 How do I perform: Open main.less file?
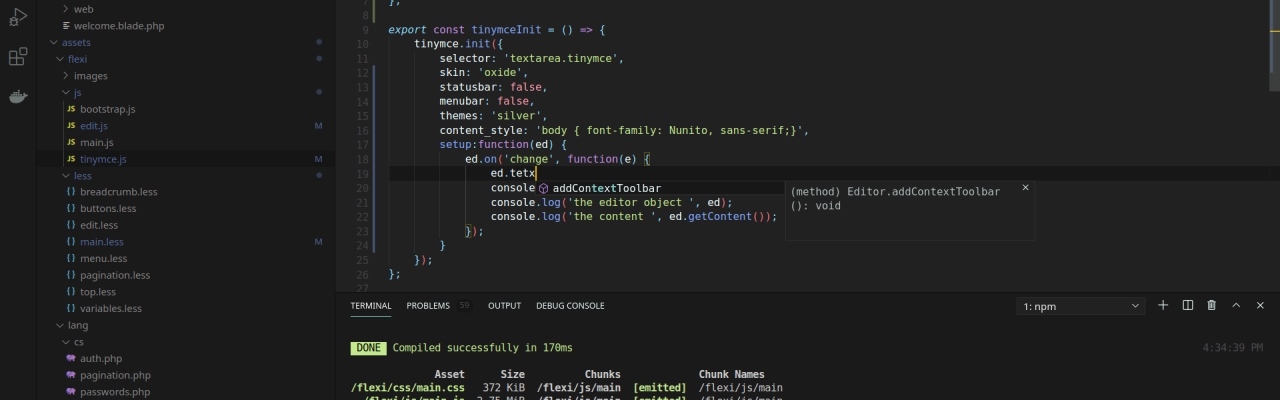(102, 242)
